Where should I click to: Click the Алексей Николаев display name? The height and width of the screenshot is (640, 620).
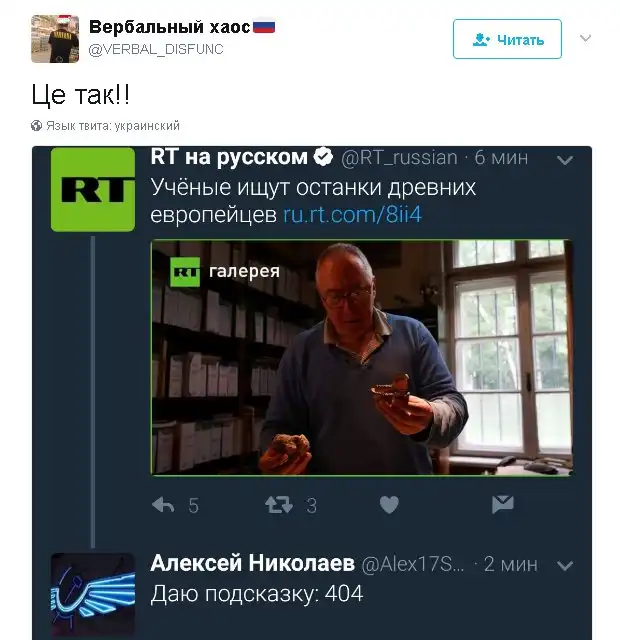pyautogui.click(x=253, y=563)
